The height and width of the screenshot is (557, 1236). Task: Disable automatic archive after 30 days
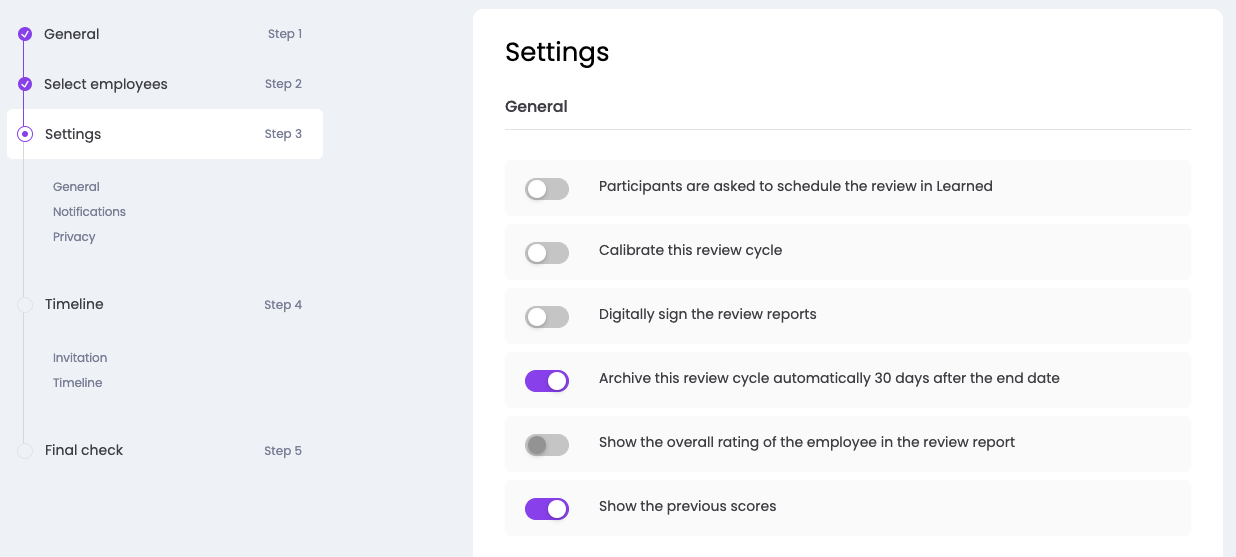pyautogui.click(x=547, y=380)
